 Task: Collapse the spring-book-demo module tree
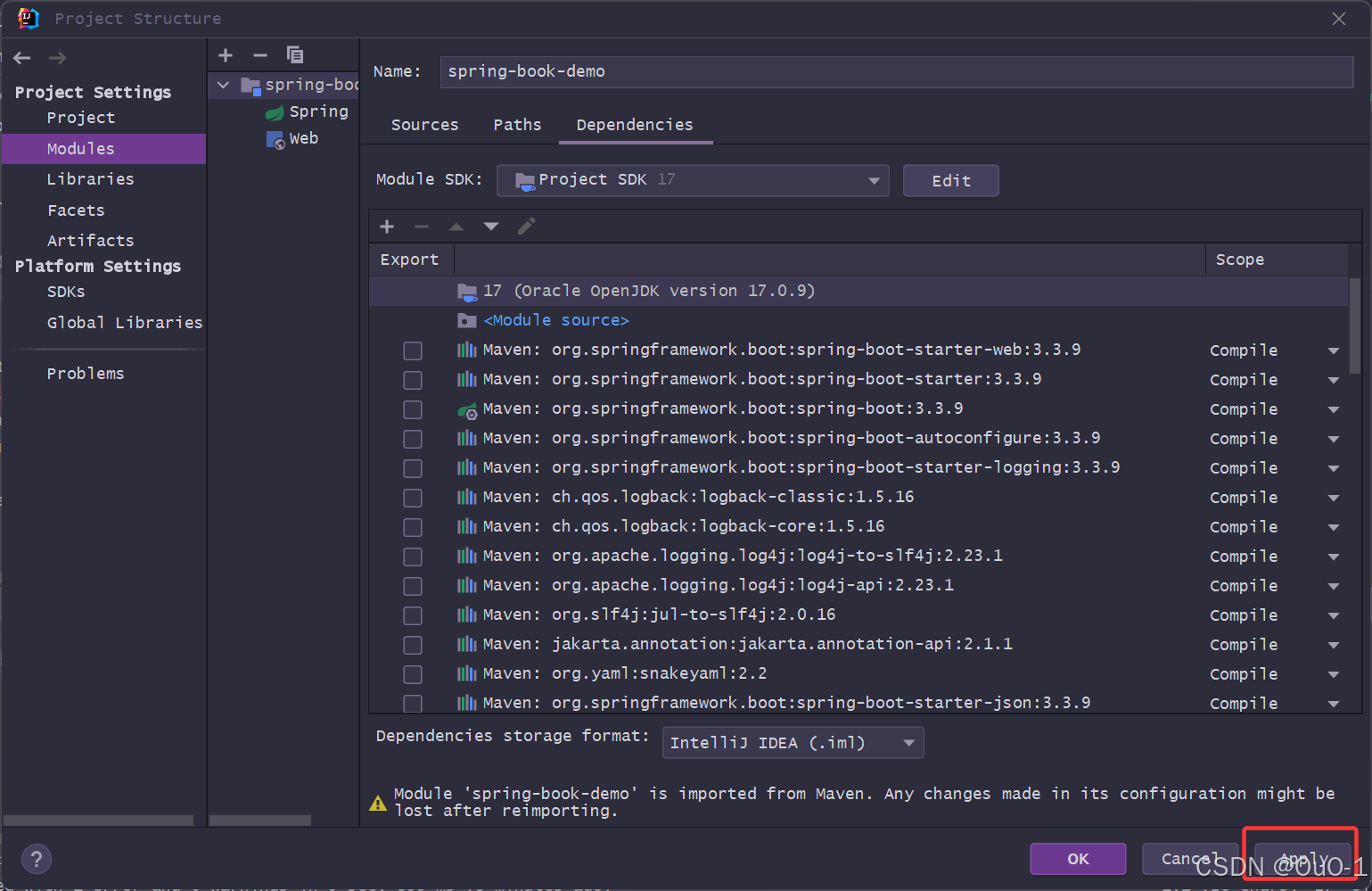coord(224,86)
